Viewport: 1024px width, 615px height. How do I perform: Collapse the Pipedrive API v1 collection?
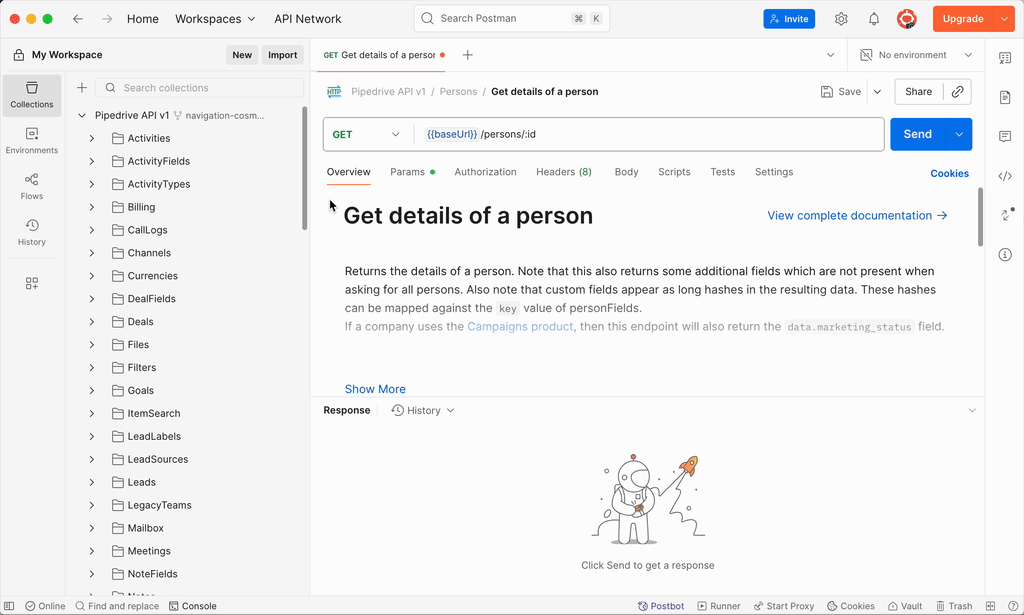point(82,116)
